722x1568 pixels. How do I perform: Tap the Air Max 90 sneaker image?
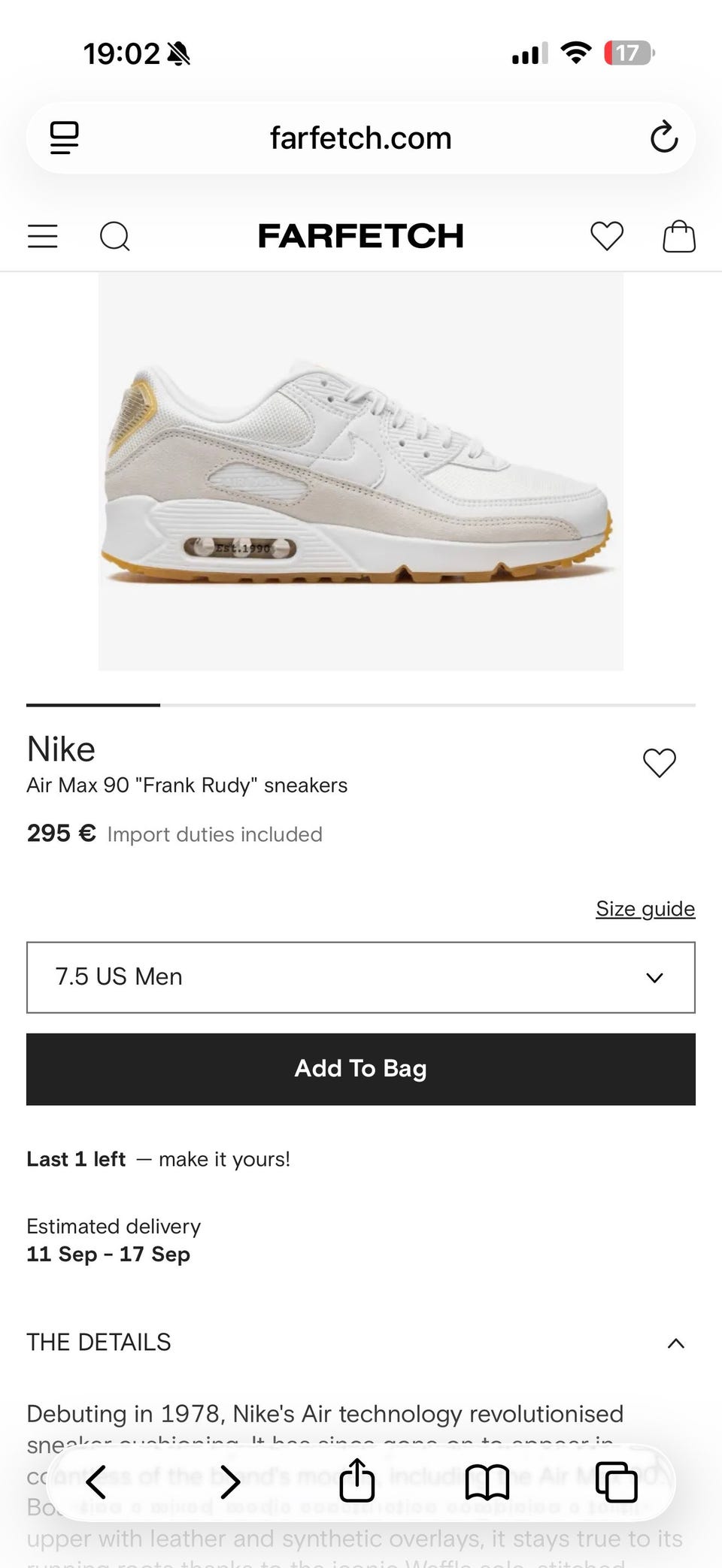coord(361,471)
